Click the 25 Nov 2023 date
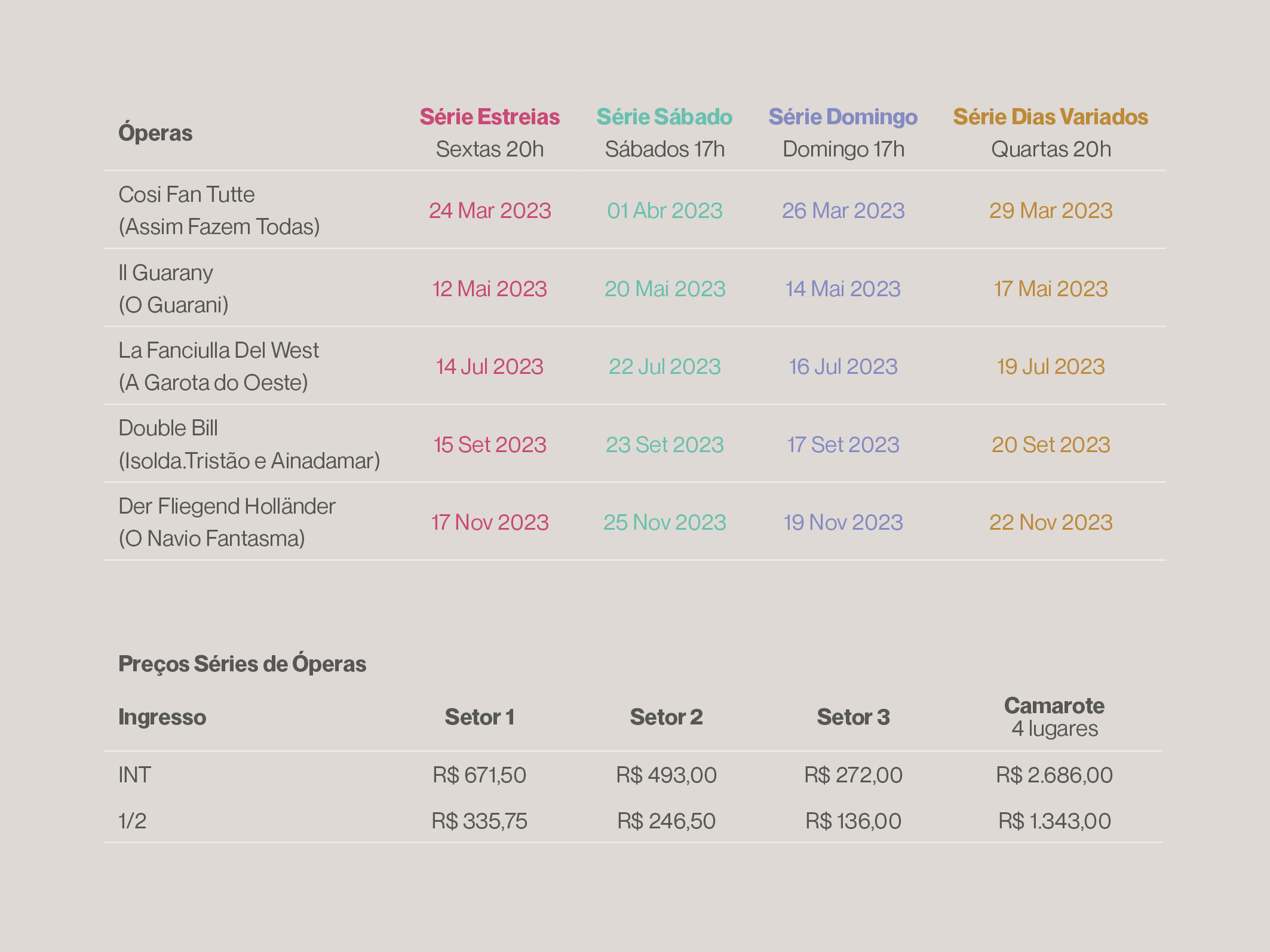Viewport: 1270px width, 952px height. point(664,523)
